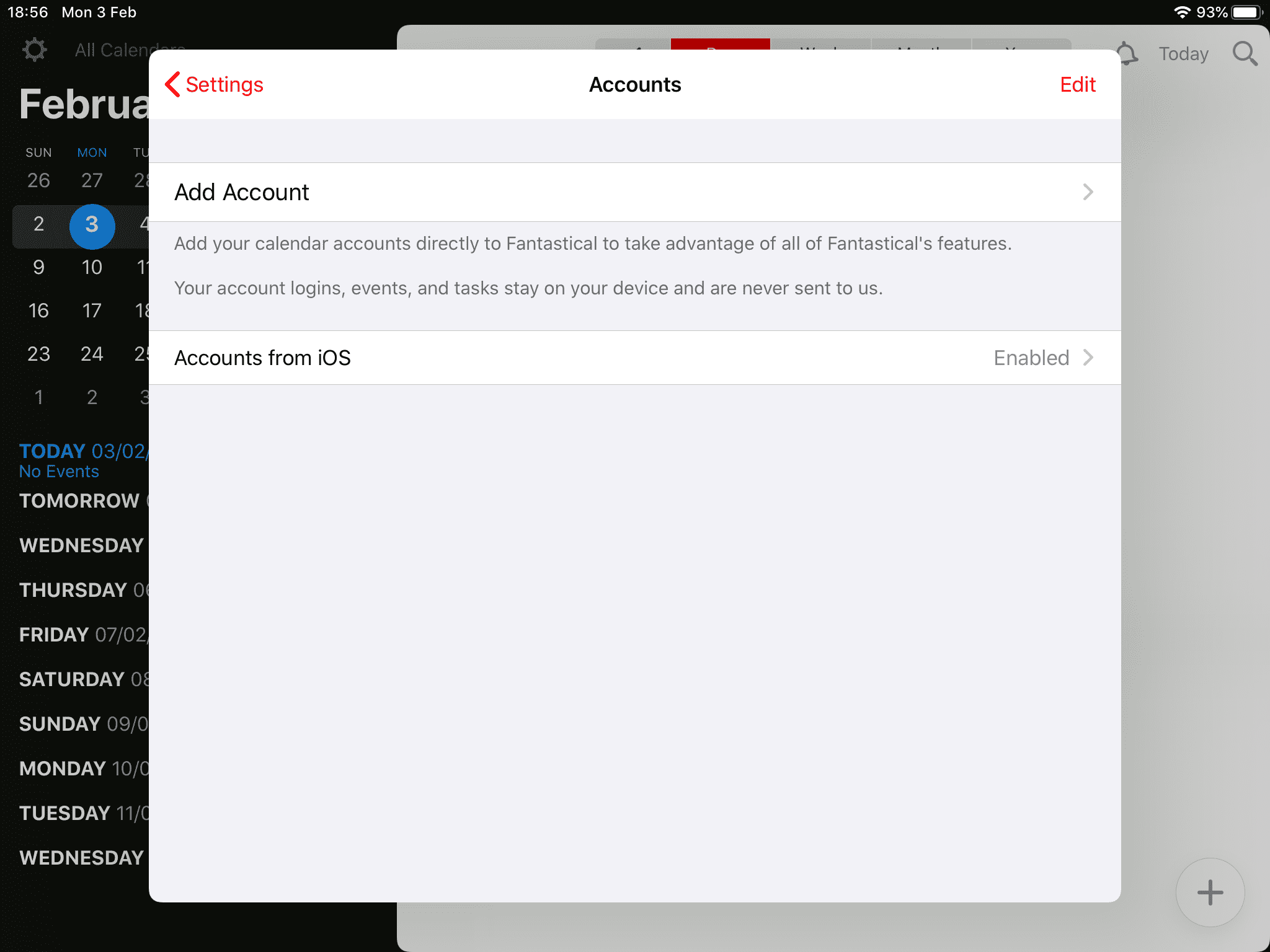Open the settings gear icon in the sidebar
The image size is (1270, 952).
click(x=35, y=50)
